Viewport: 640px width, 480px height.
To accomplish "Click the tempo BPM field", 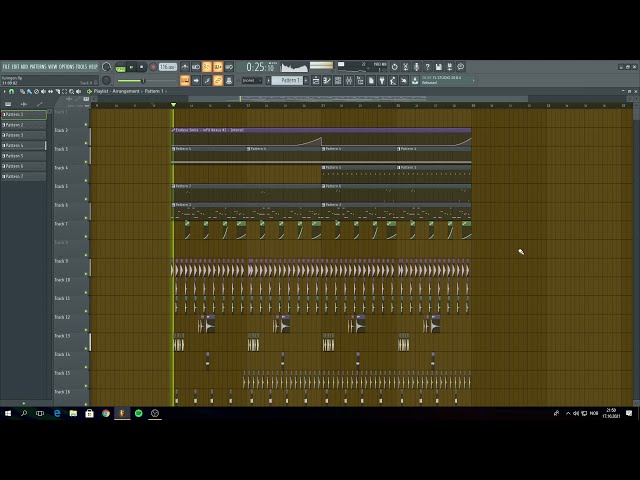I will (167, 67).
